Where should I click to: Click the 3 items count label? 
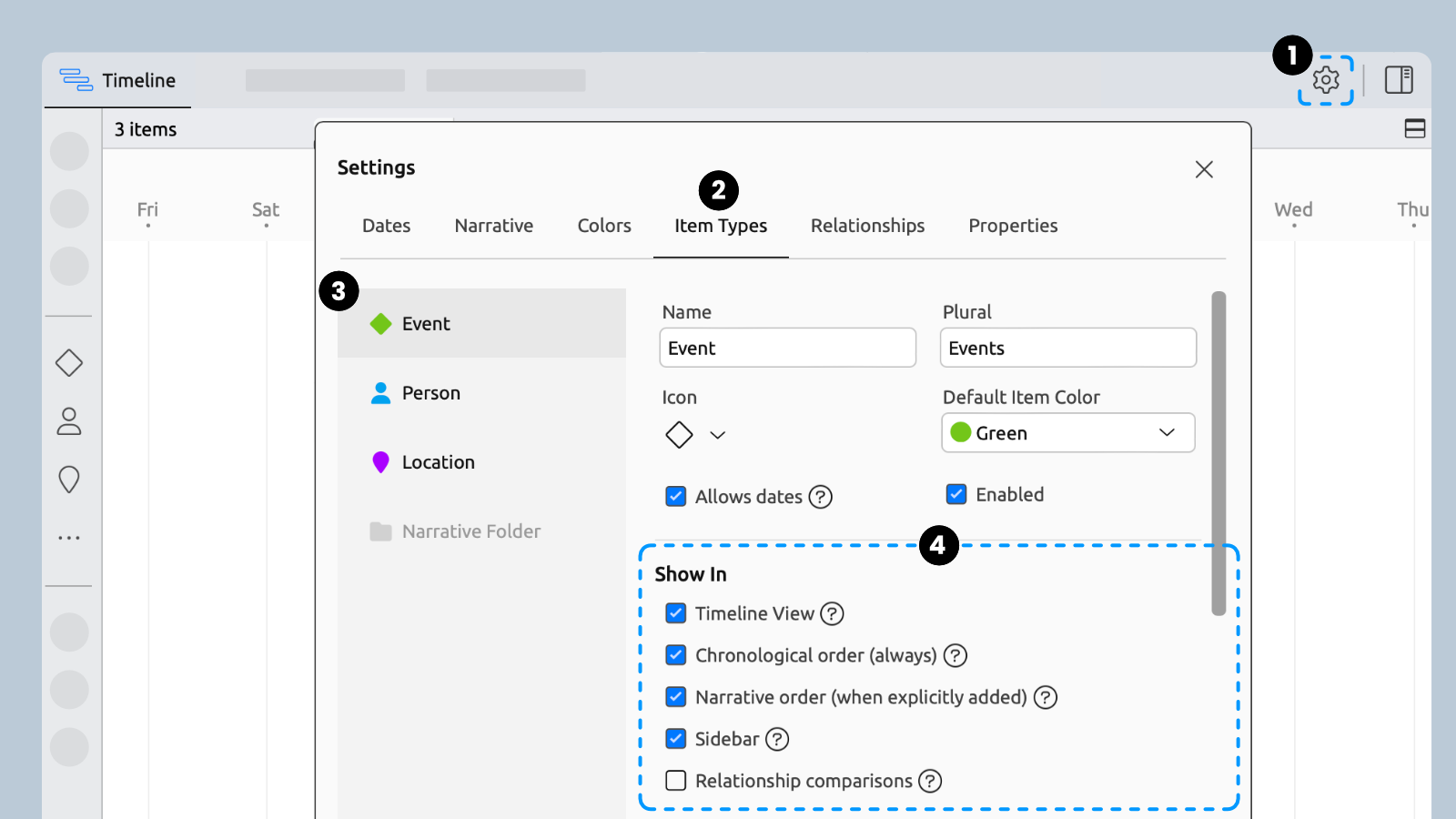146,129
